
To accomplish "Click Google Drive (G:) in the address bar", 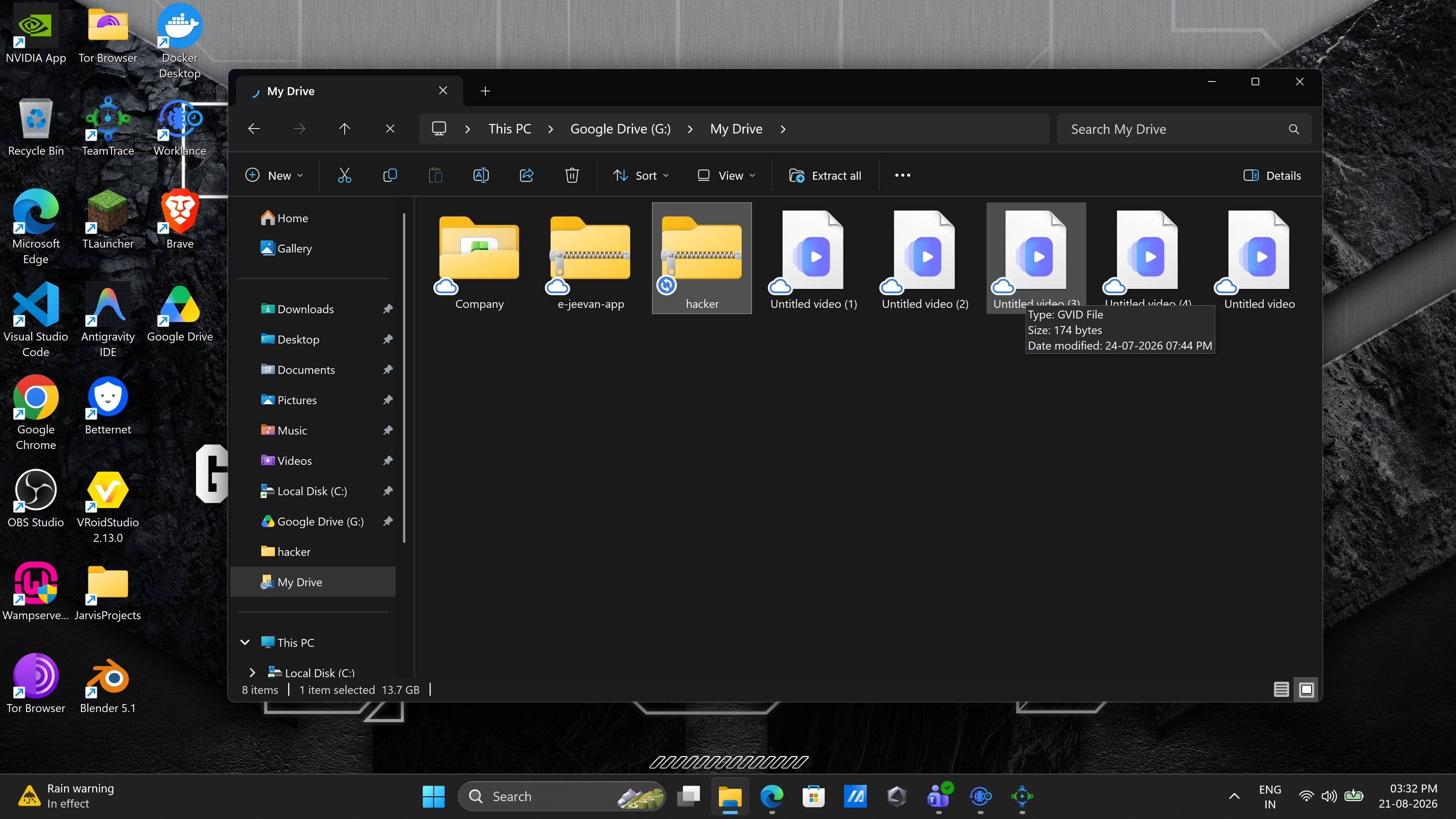I will (x=620, y=129).
